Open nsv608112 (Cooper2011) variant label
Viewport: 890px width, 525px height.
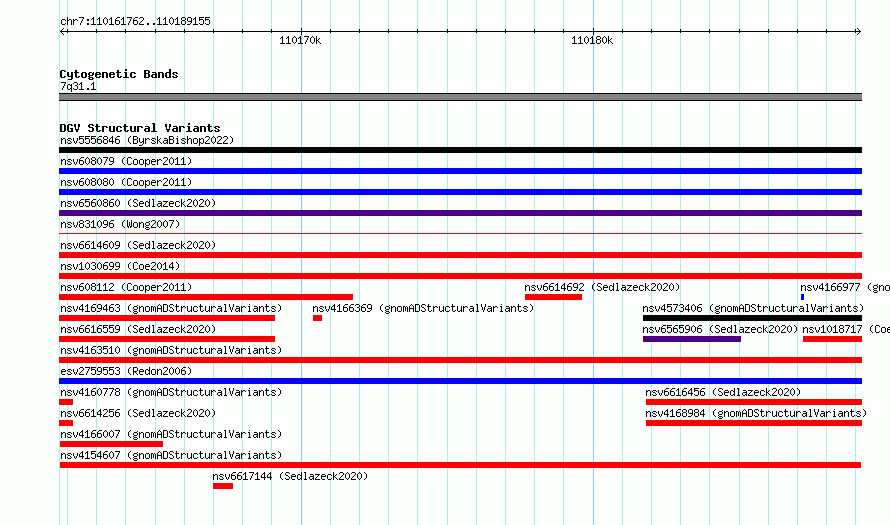point(126,287)
